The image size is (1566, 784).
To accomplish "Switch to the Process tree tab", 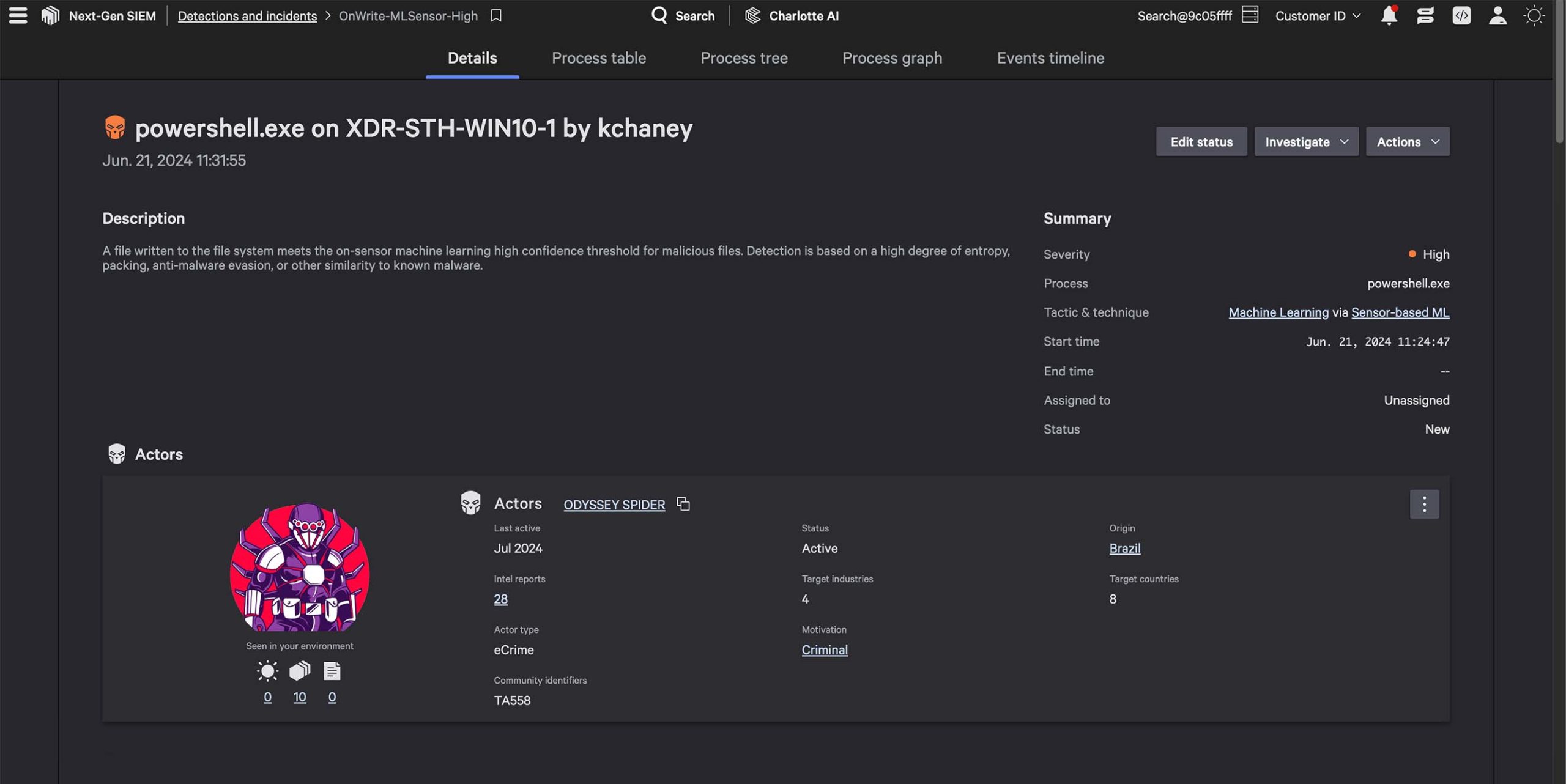I will click(x=744, y=58).
